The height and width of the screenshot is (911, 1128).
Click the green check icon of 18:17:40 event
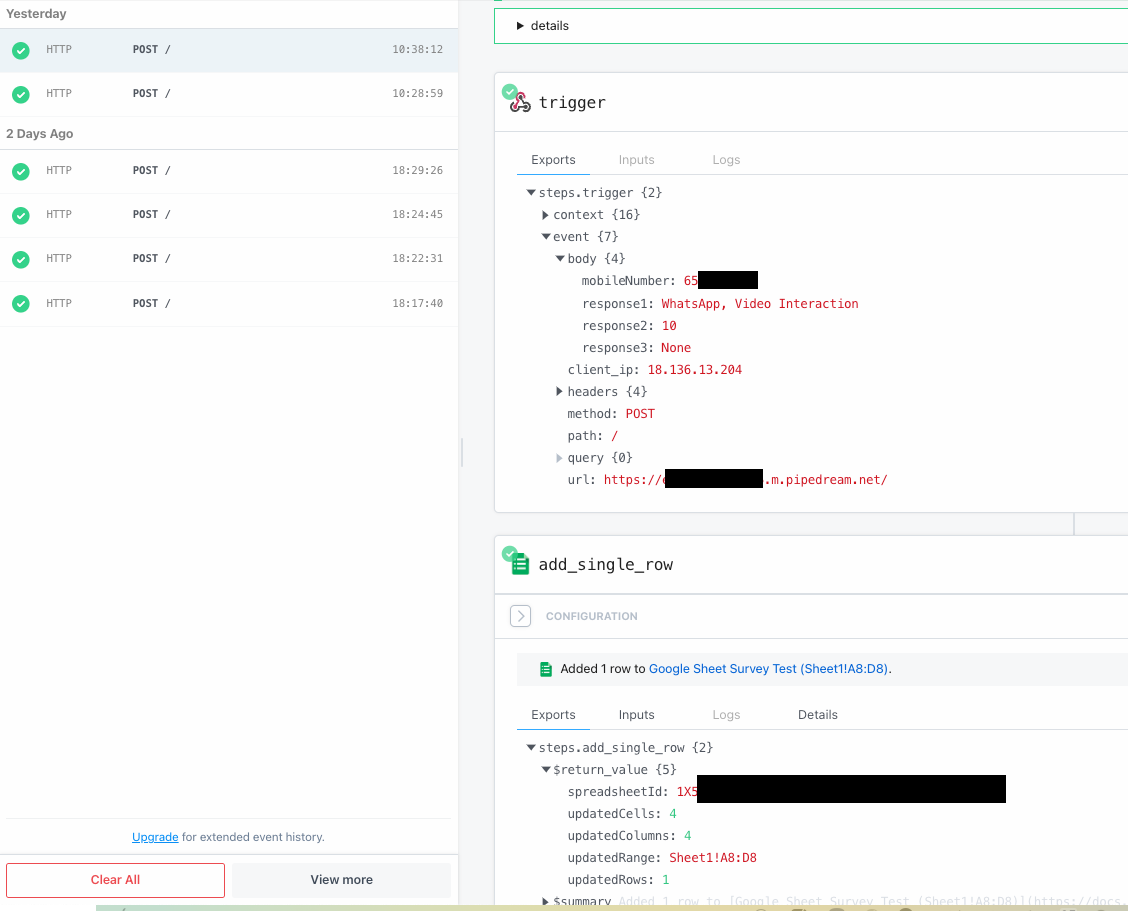pos(21,303)
